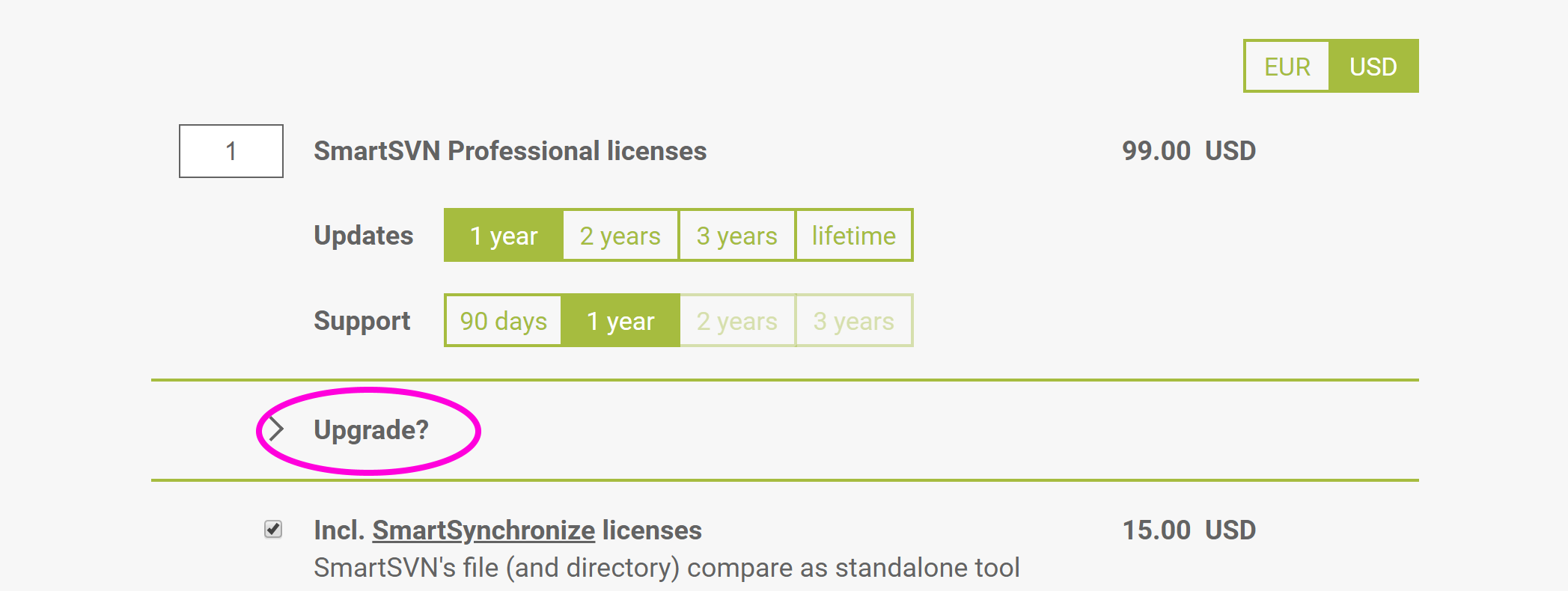Expand the Upgrade? section
The height and width of the screenshot is (591, 1568).
point(372,429)
